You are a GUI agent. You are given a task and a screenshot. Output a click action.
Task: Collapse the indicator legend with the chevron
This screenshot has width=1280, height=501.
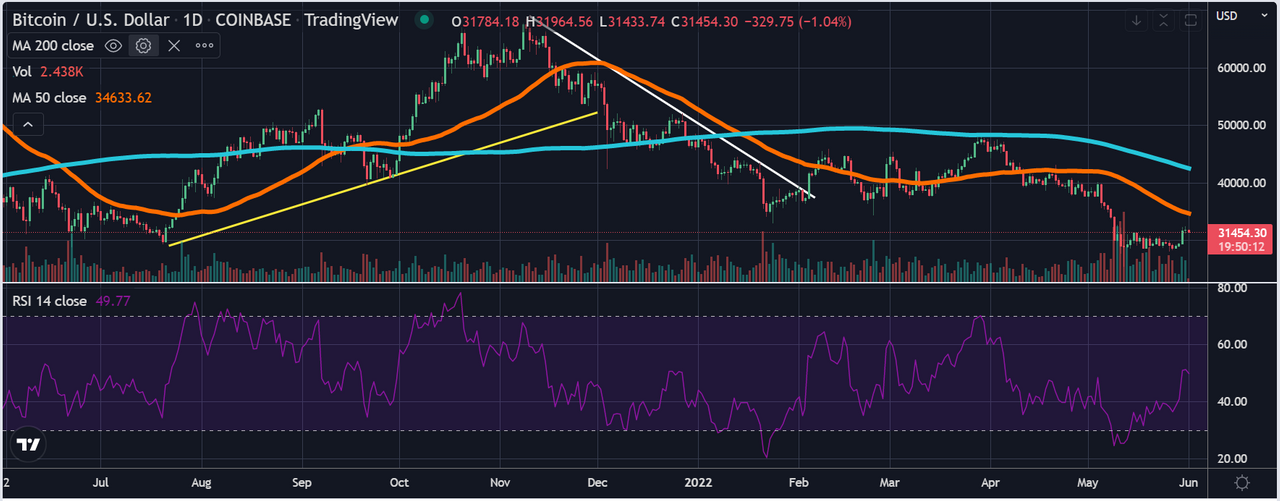[x=28, y=124]
